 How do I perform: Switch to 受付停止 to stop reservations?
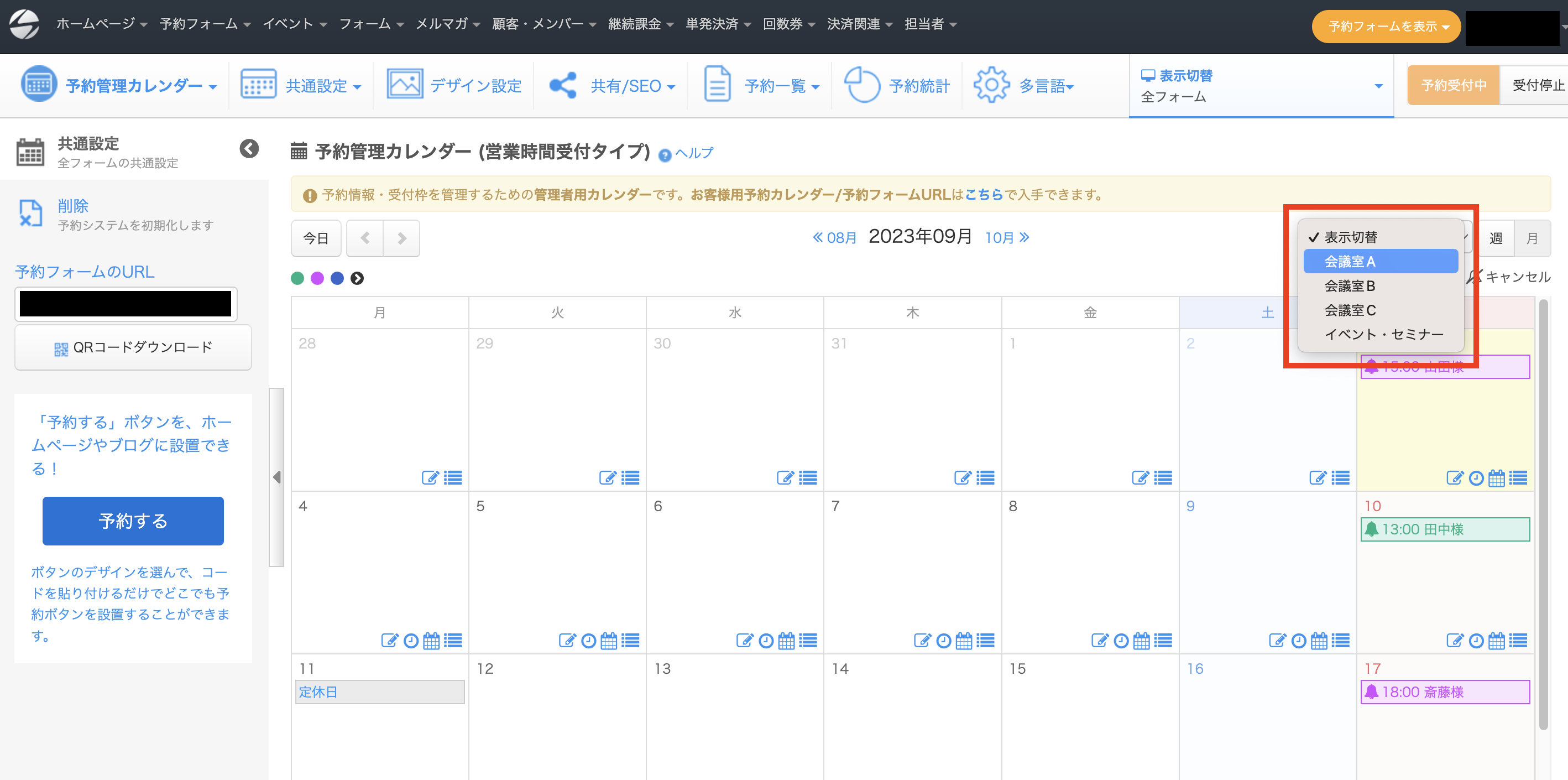pos(1536,85)
